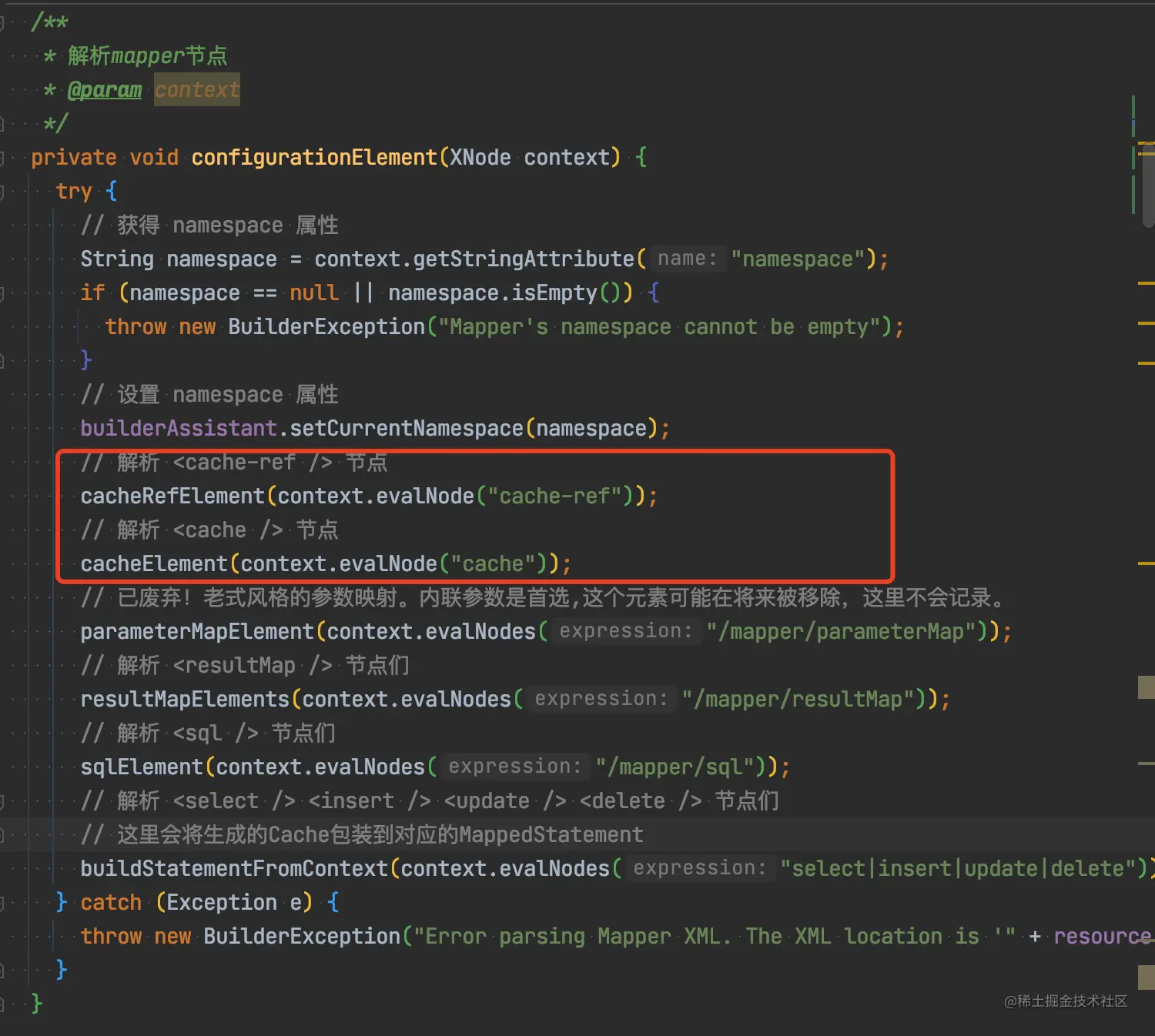Click comment about select insert update delete nodes
This screenshot has width=1155, height=1036.
[430, 801]
